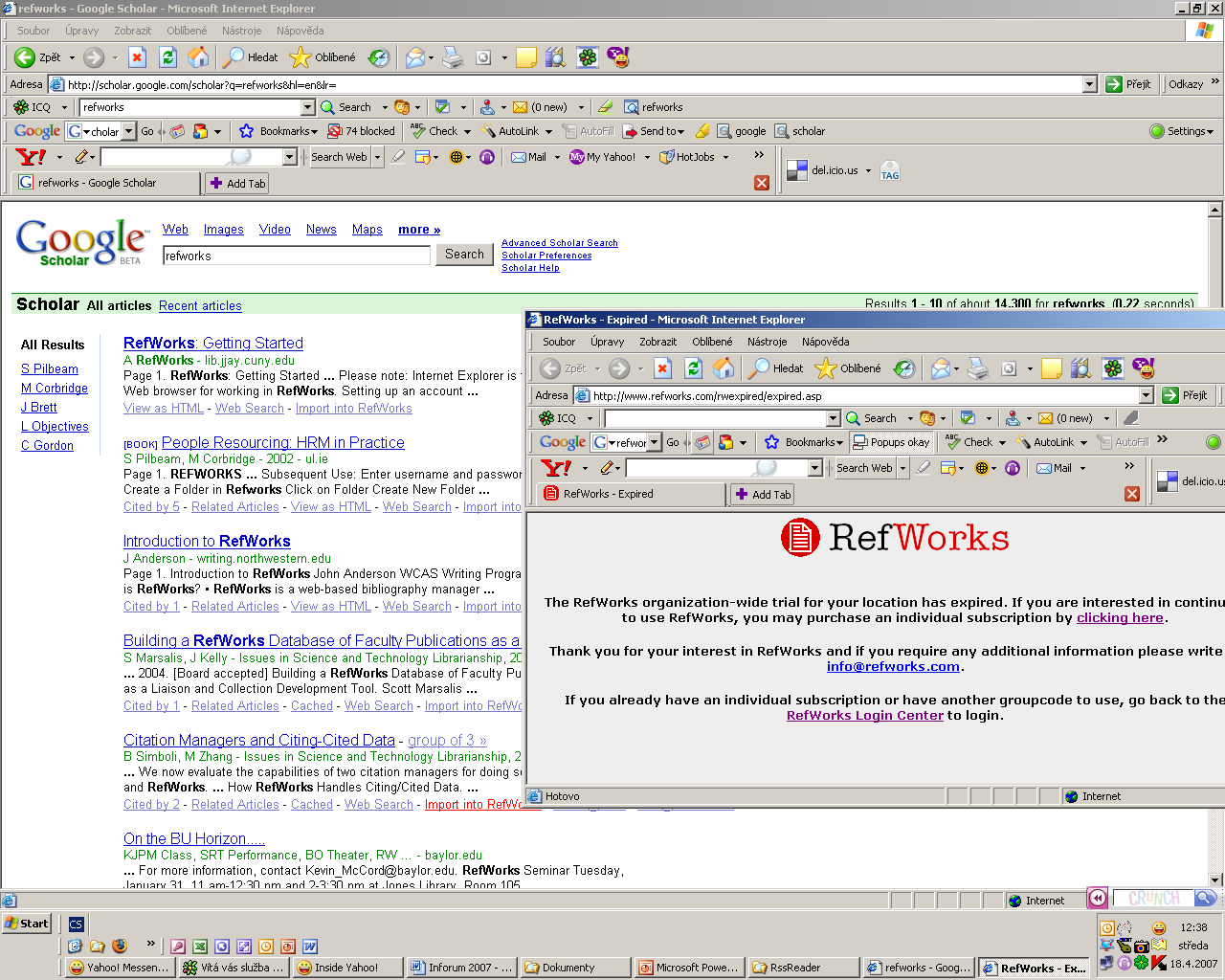Image resolution: width=1225 pixels, height=980 pixels.
Task: Open Hledat search in Google Scholar window
Action: (x=251, y=57)
